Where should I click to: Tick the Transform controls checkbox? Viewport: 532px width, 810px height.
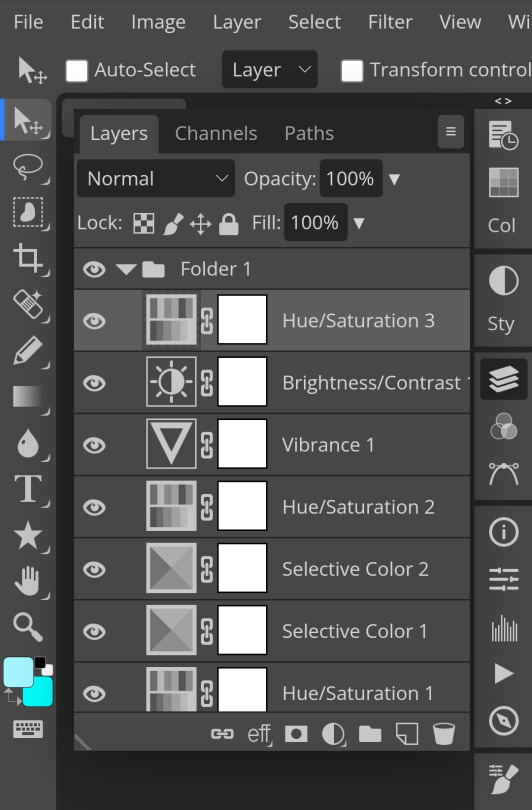(x=352, y=70)
